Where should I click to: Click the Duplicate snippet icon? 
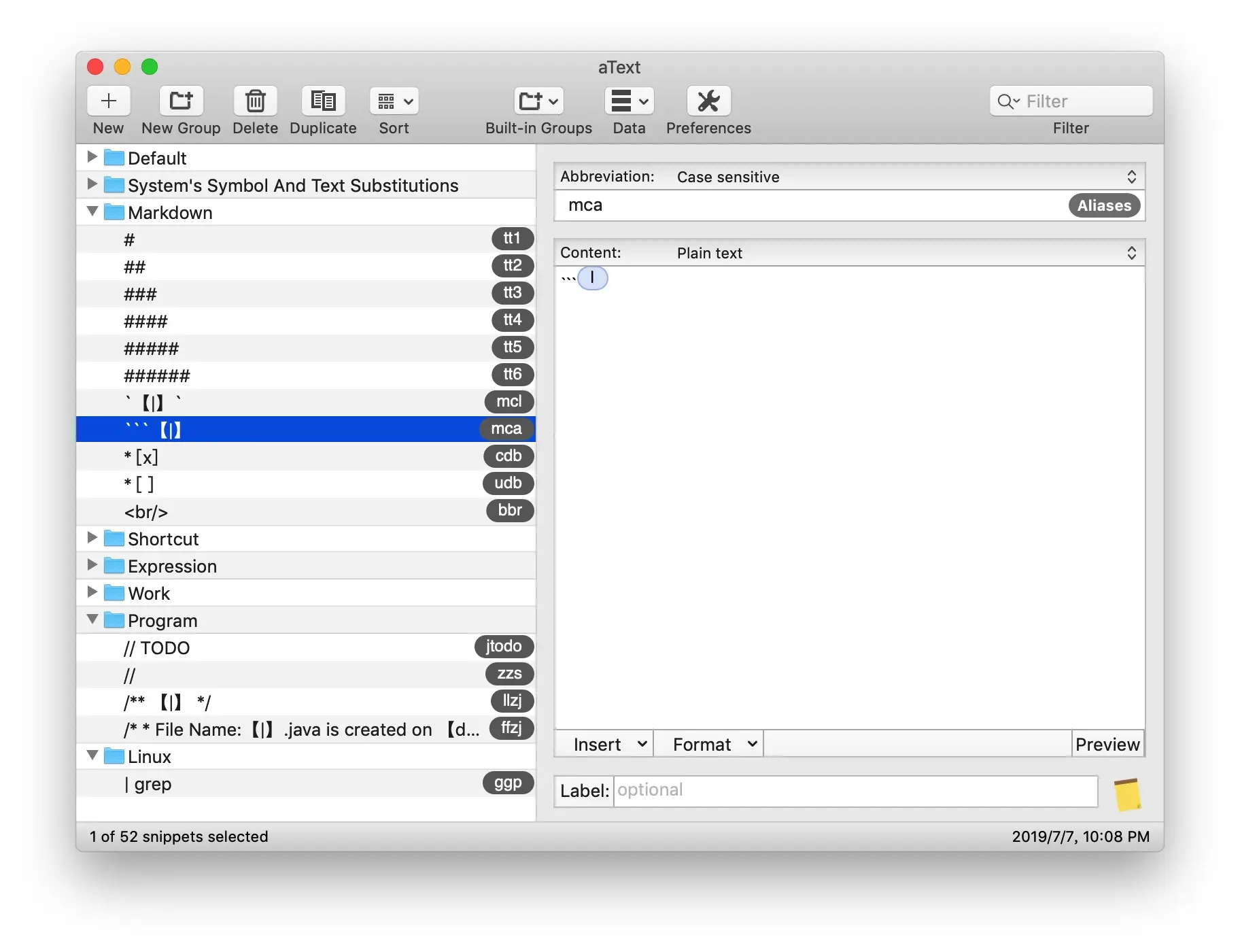coord(323,101)
